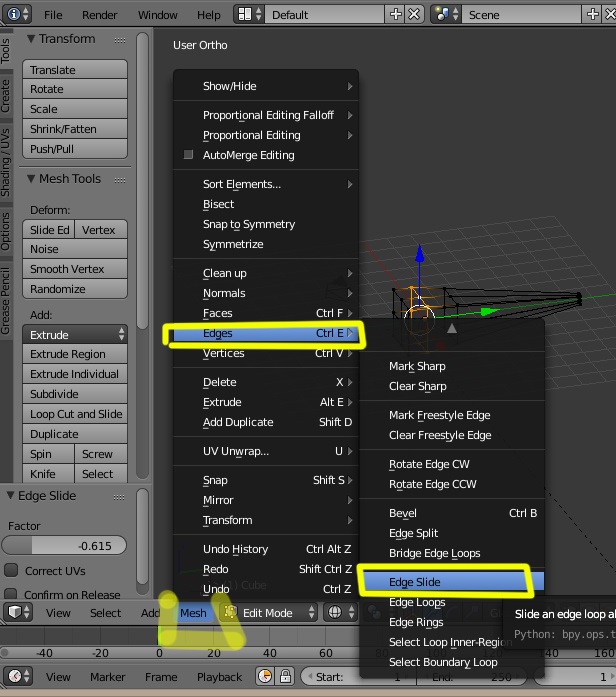Click the 3D View editor type icon

tap(18, 612)
